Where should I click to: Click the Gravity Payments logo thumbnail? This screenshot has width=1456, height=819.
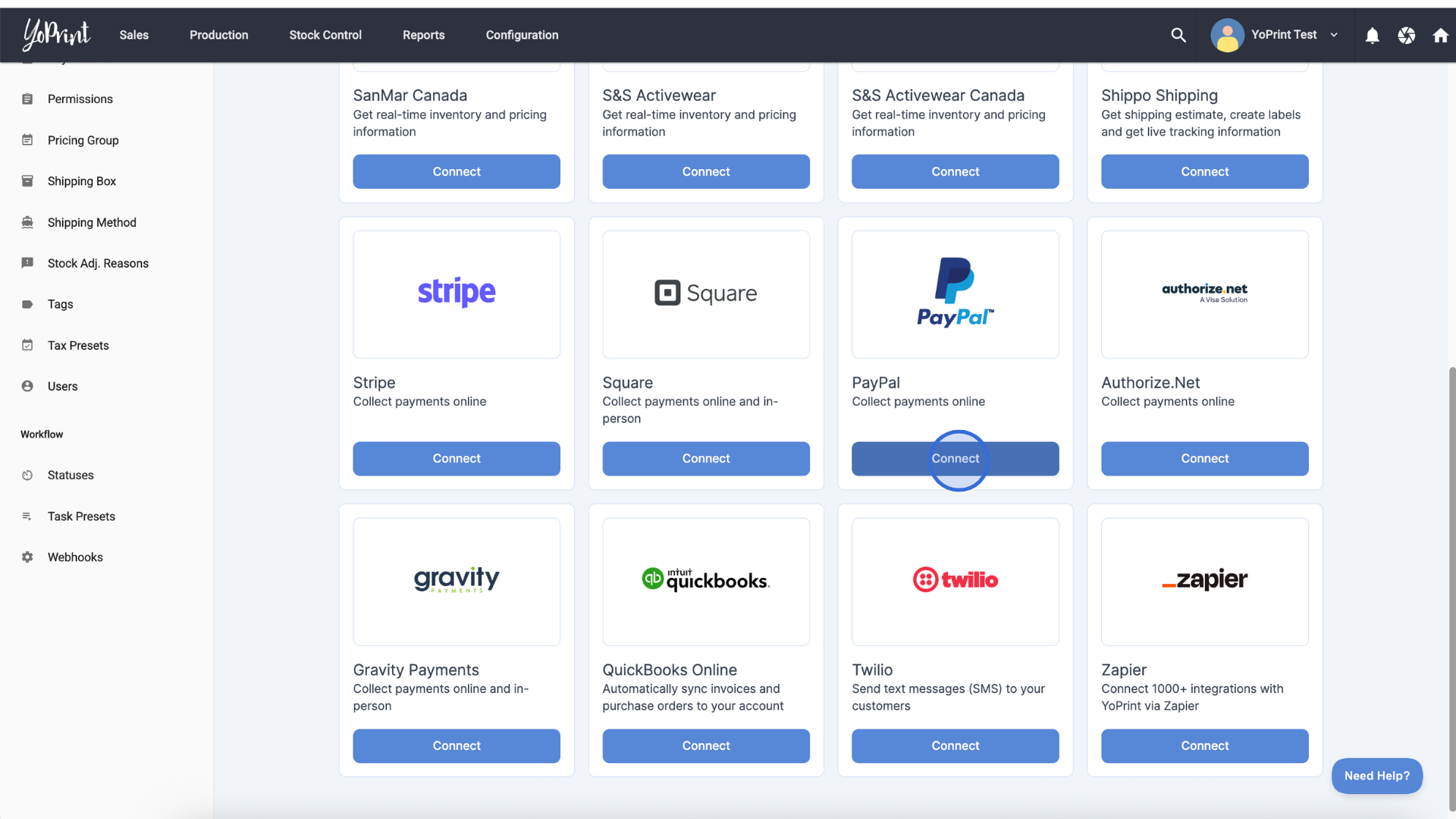point(457,582)
